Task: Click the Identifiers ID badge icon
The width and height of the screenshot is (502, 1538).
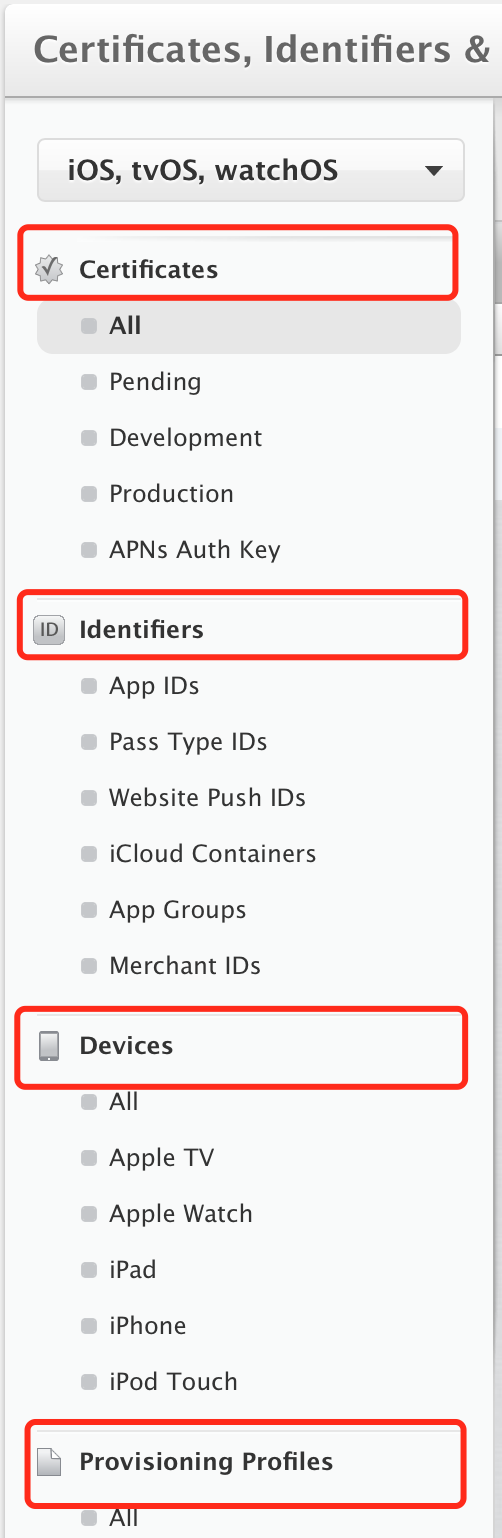Action: pyautogui.click(x=49, y=630)
